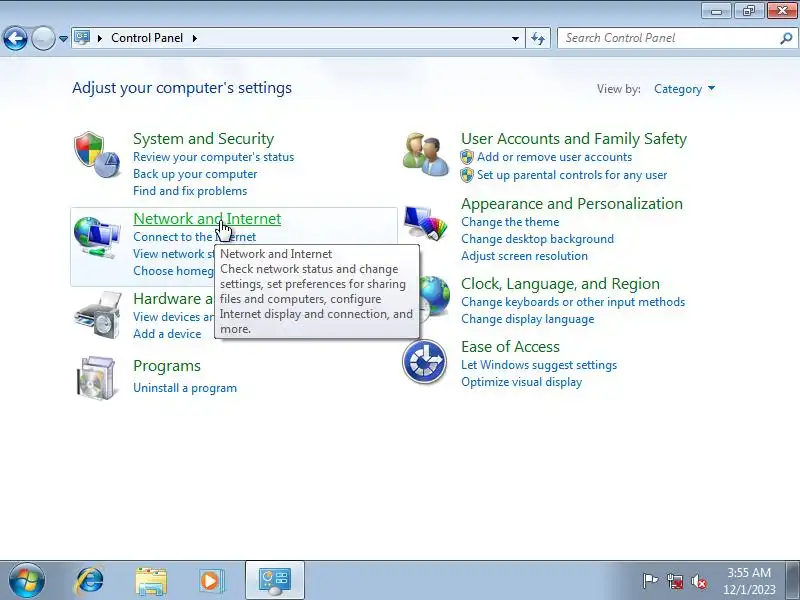Click Change keyboards or other input methods
Screen dimensions: 800x600
coord(573,302)
